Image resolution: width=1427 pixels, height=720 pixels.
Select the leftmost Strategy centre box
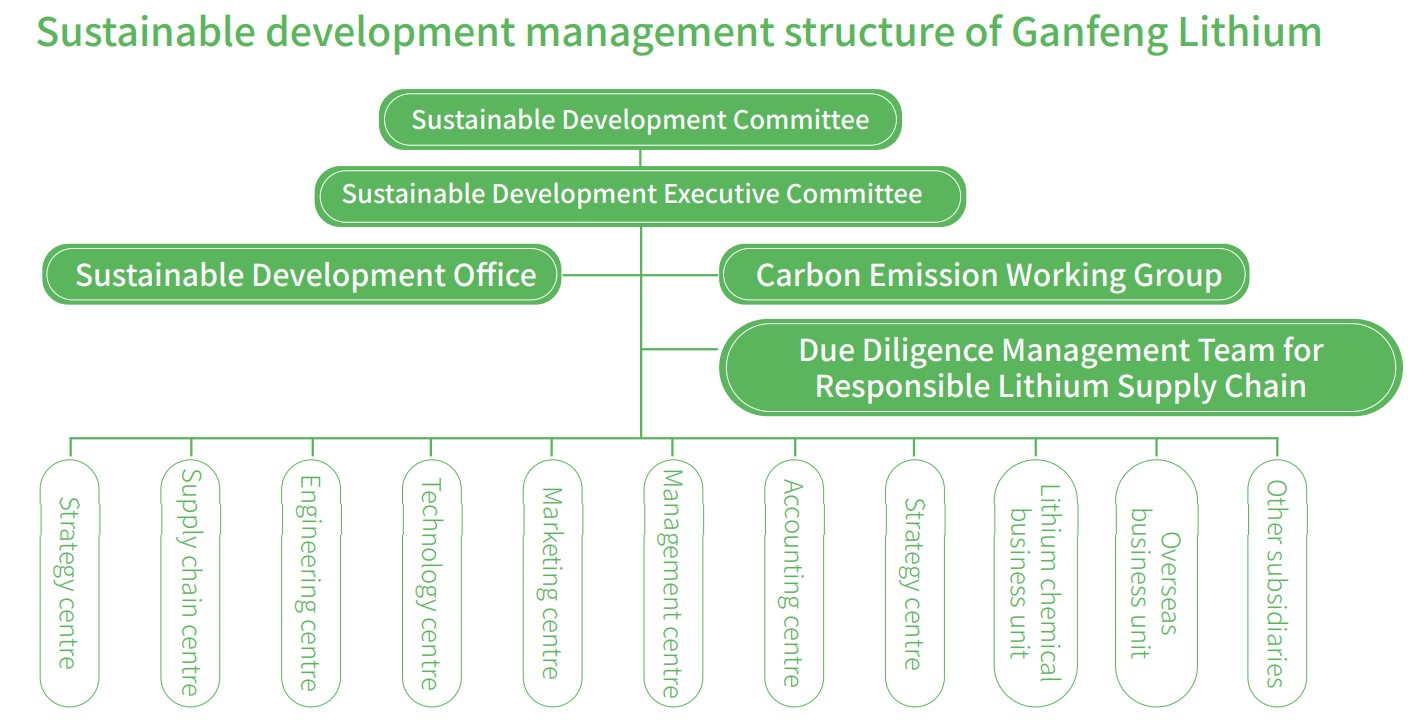coord(69,583)
